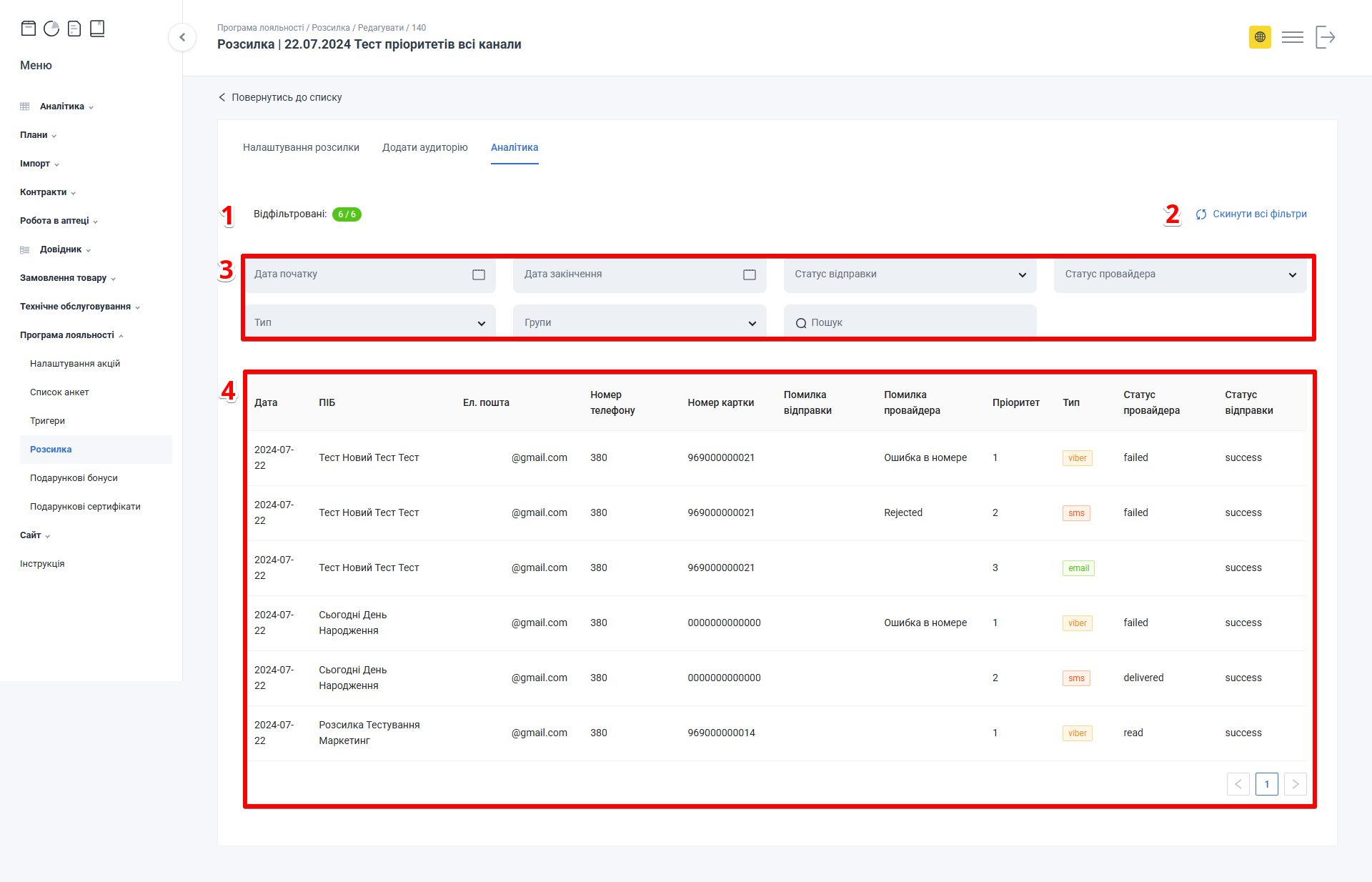This screenshot has height=882, width=1372.
Task: Click Редагувати breadcrumb link
Action: [381, 28]
